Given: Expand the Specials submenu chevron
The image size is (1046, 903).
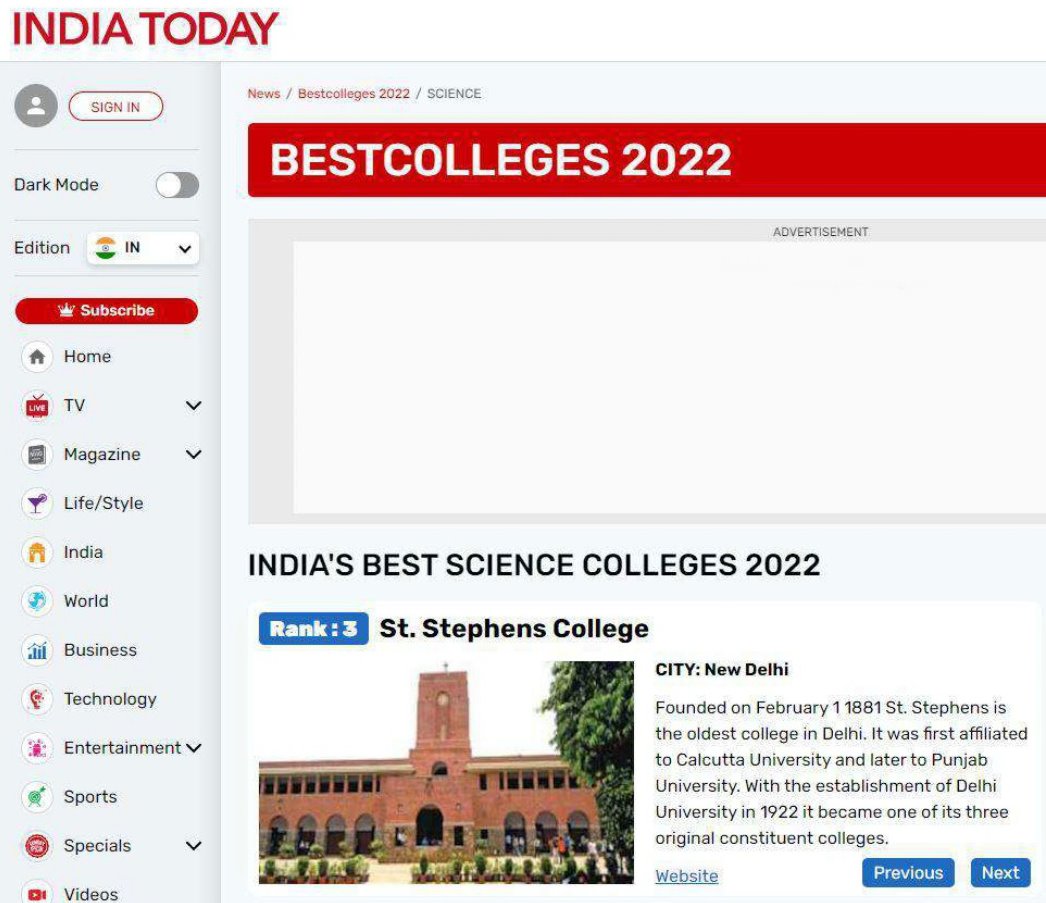Looking at the screenshot, I should (x=193, y=846).
